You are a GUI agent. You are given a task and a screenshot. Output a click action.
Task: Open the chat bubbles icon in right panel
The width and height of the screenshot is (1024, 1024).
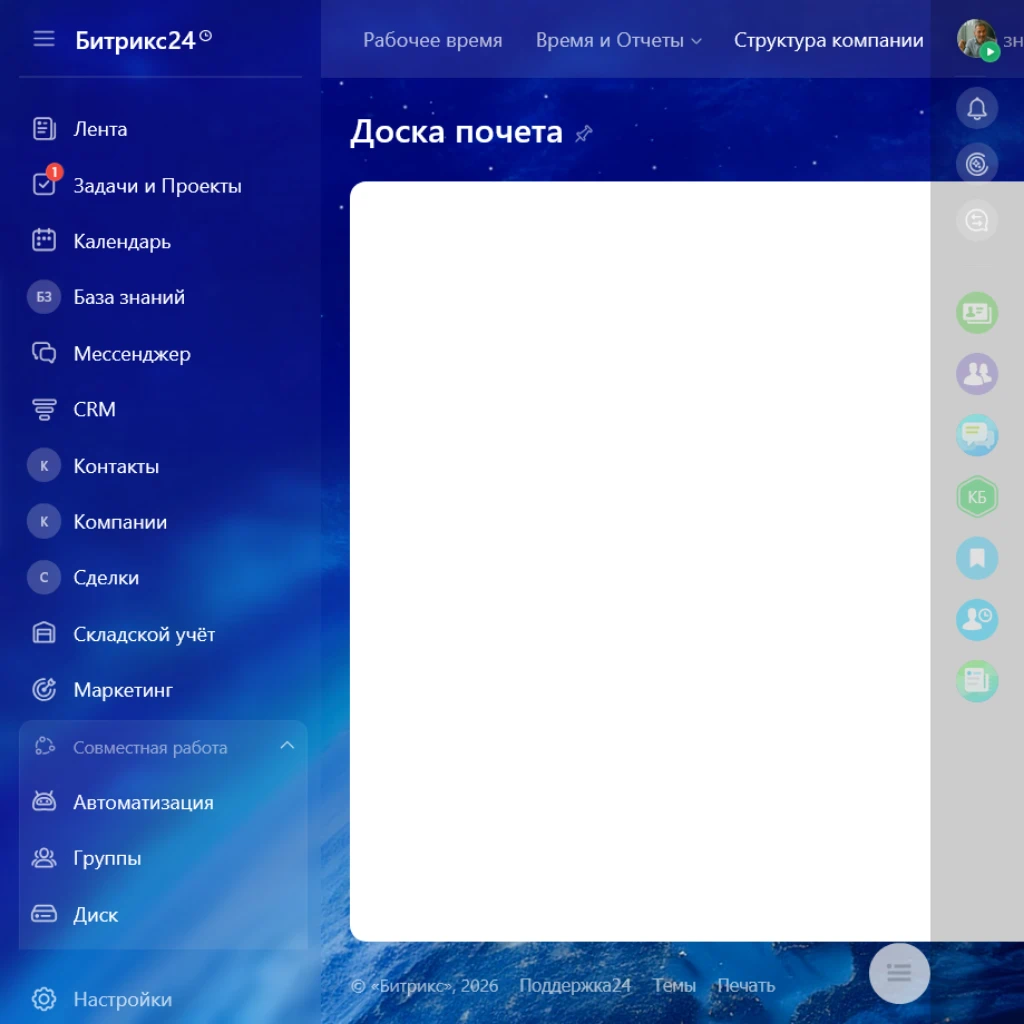point(977,435)
